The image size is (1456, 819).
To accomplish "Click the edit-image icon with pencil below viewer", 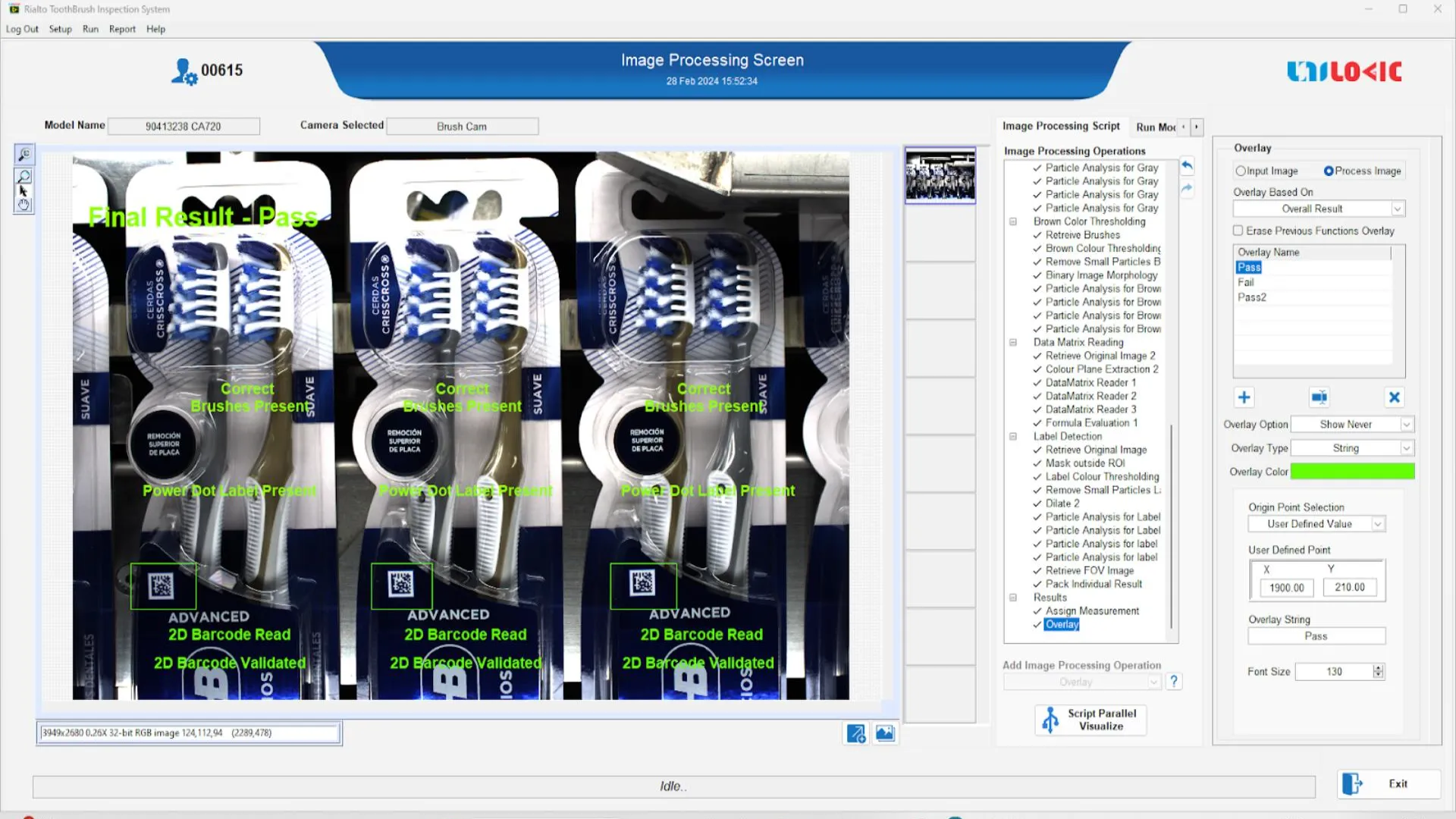I will [x=855, y=733].
